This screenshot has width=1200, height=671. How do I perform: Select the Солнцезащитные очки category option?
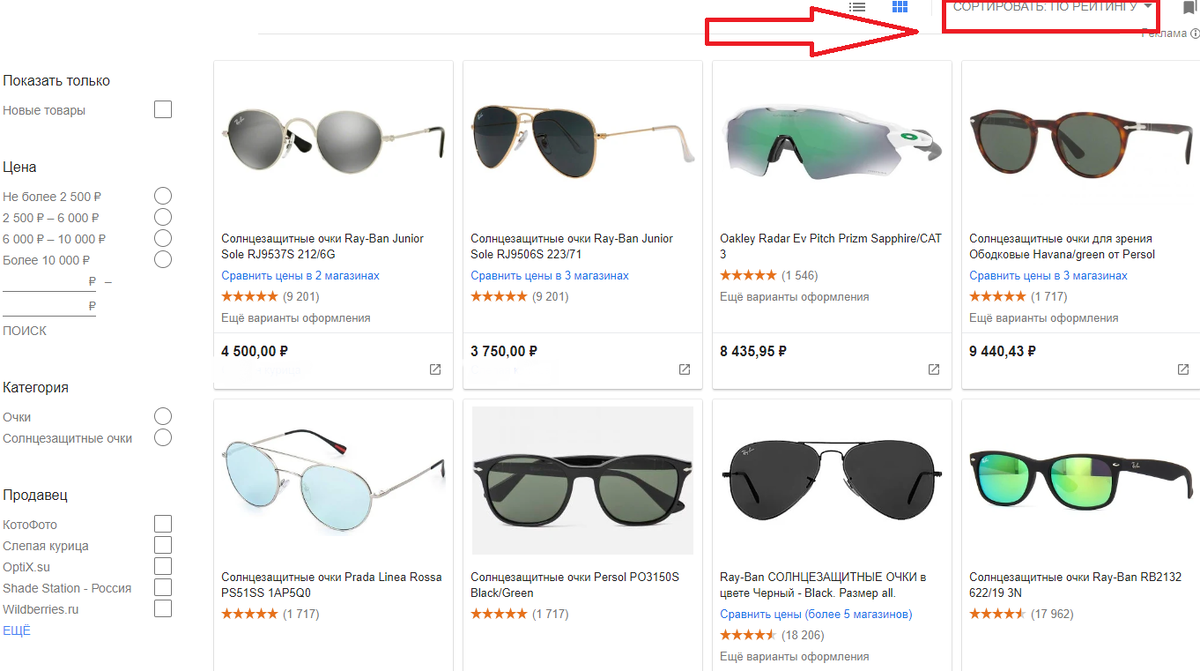point(163,438)
